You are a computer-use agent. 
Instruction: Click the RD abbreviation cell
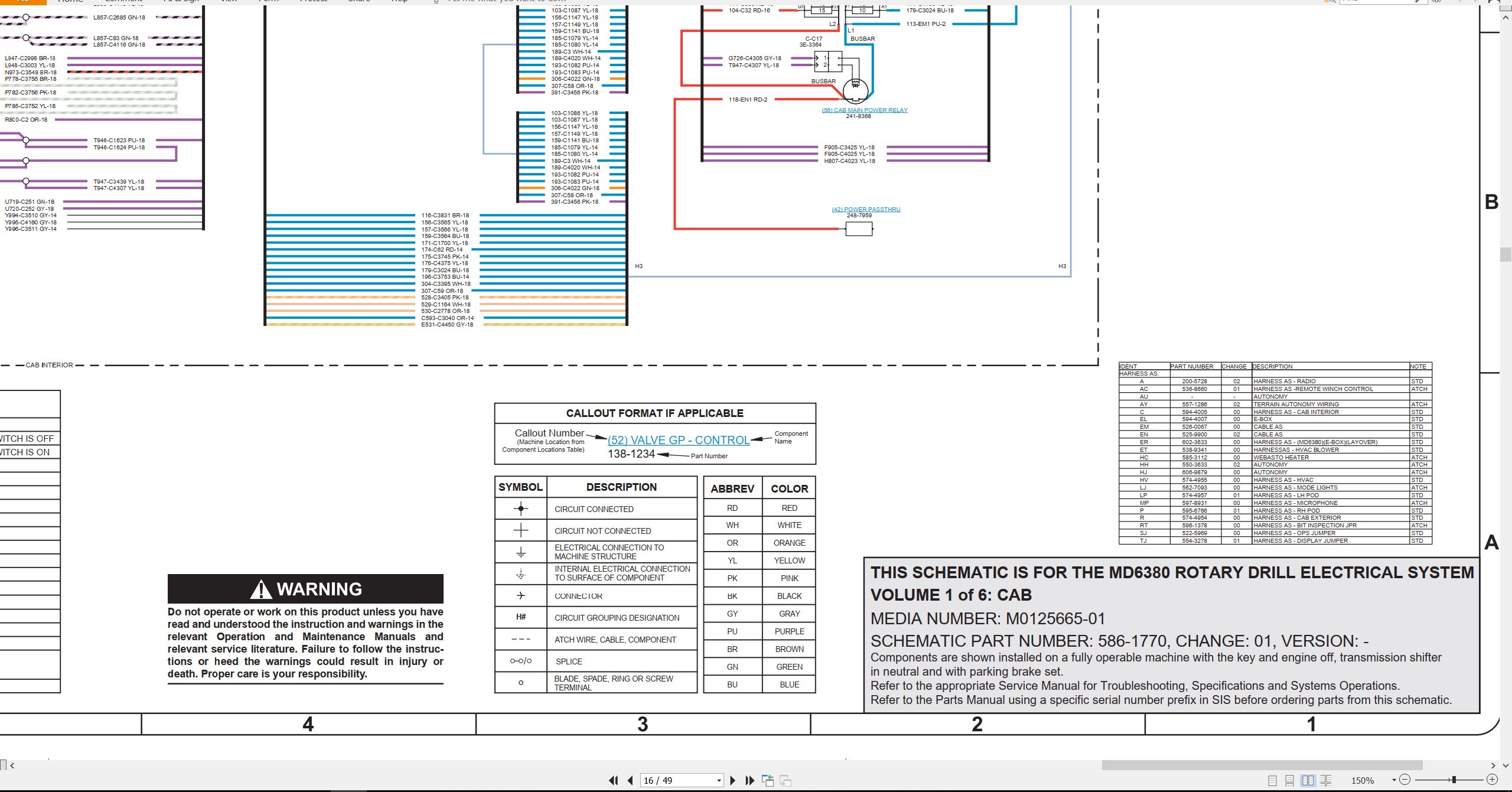732,508
